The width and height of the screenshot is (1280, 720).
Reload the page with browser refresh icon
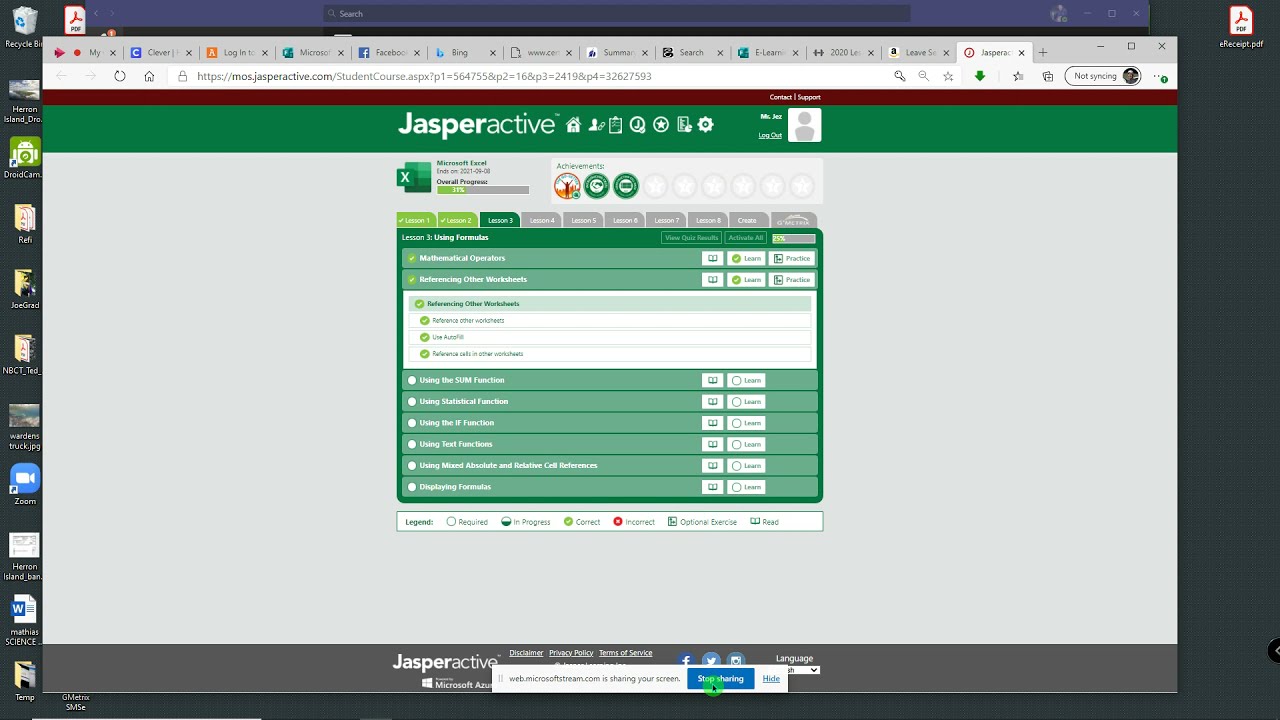coord(120,76)
